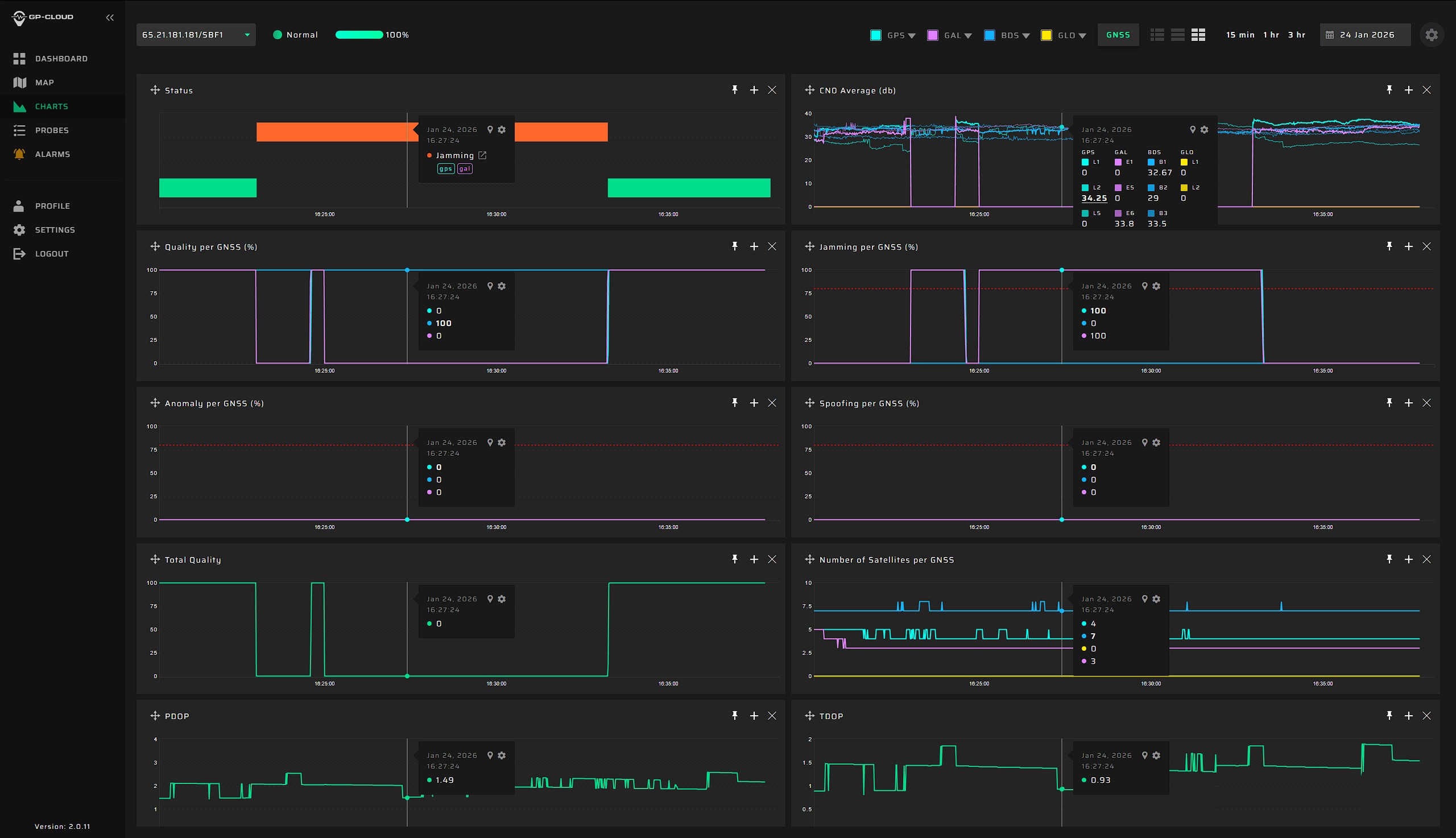Image resolution: width=1456 pixels, height=838 pixels.
Task: Open the Map page
Action: click(x=62, y=82)
